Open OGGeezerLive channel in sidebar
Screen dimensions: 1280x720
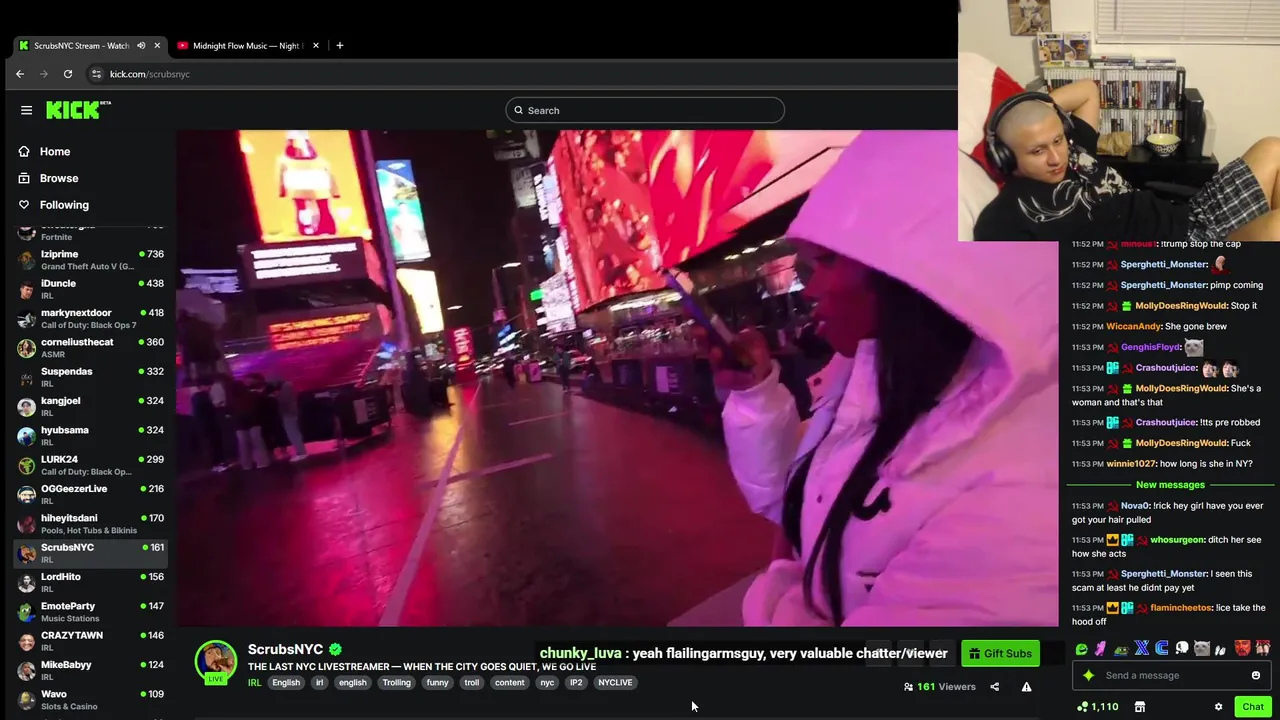90,495
